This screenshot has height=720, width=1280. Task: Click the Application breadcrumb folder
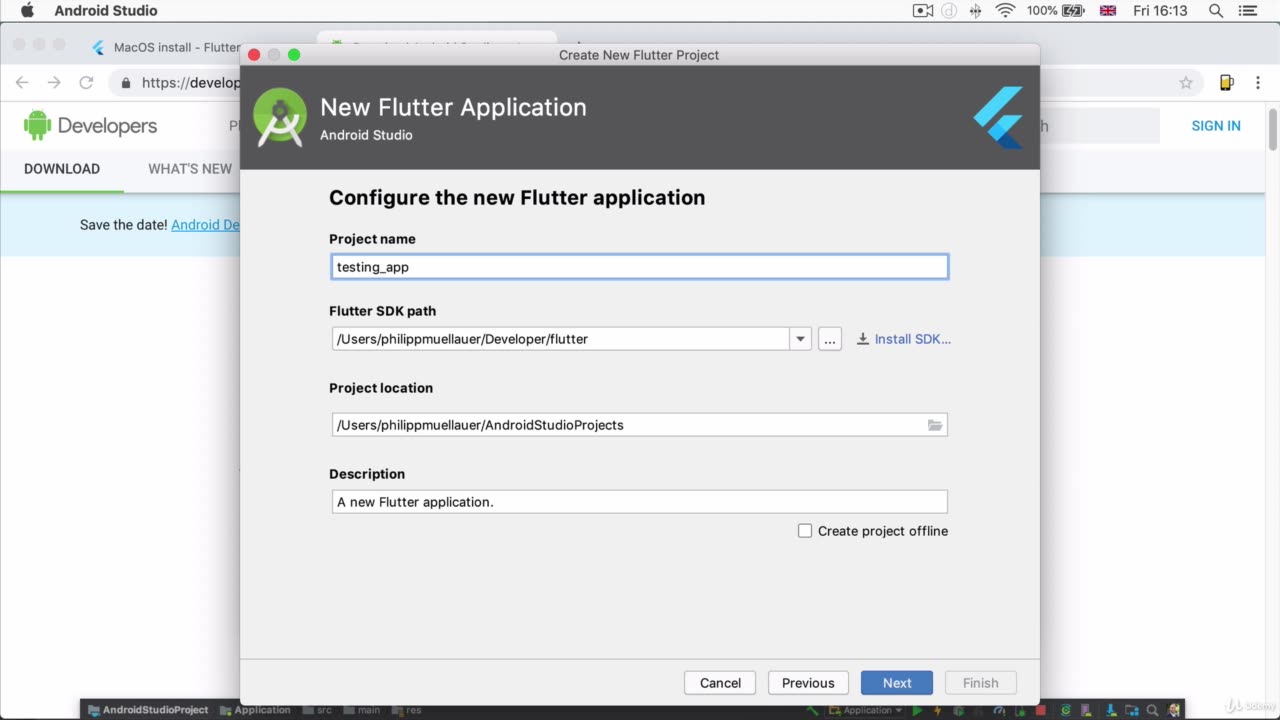coord(255,710)
